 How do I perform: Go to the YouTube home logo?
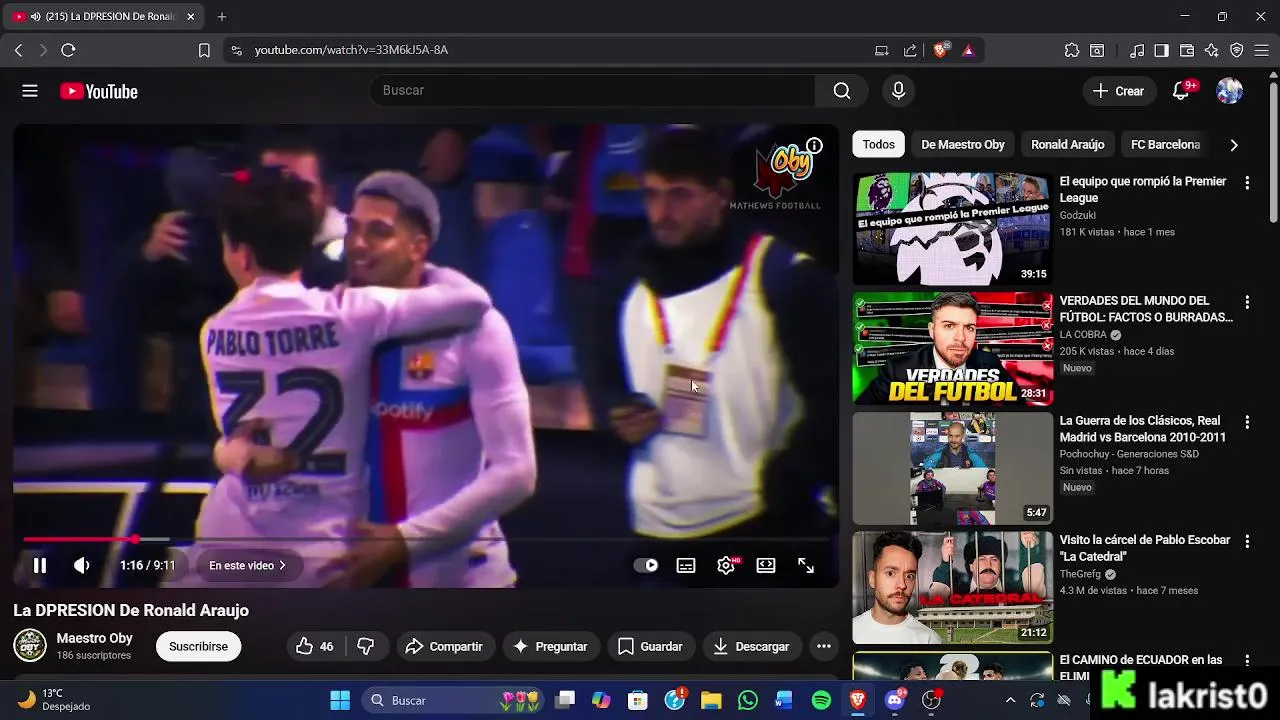coord(98,91)
